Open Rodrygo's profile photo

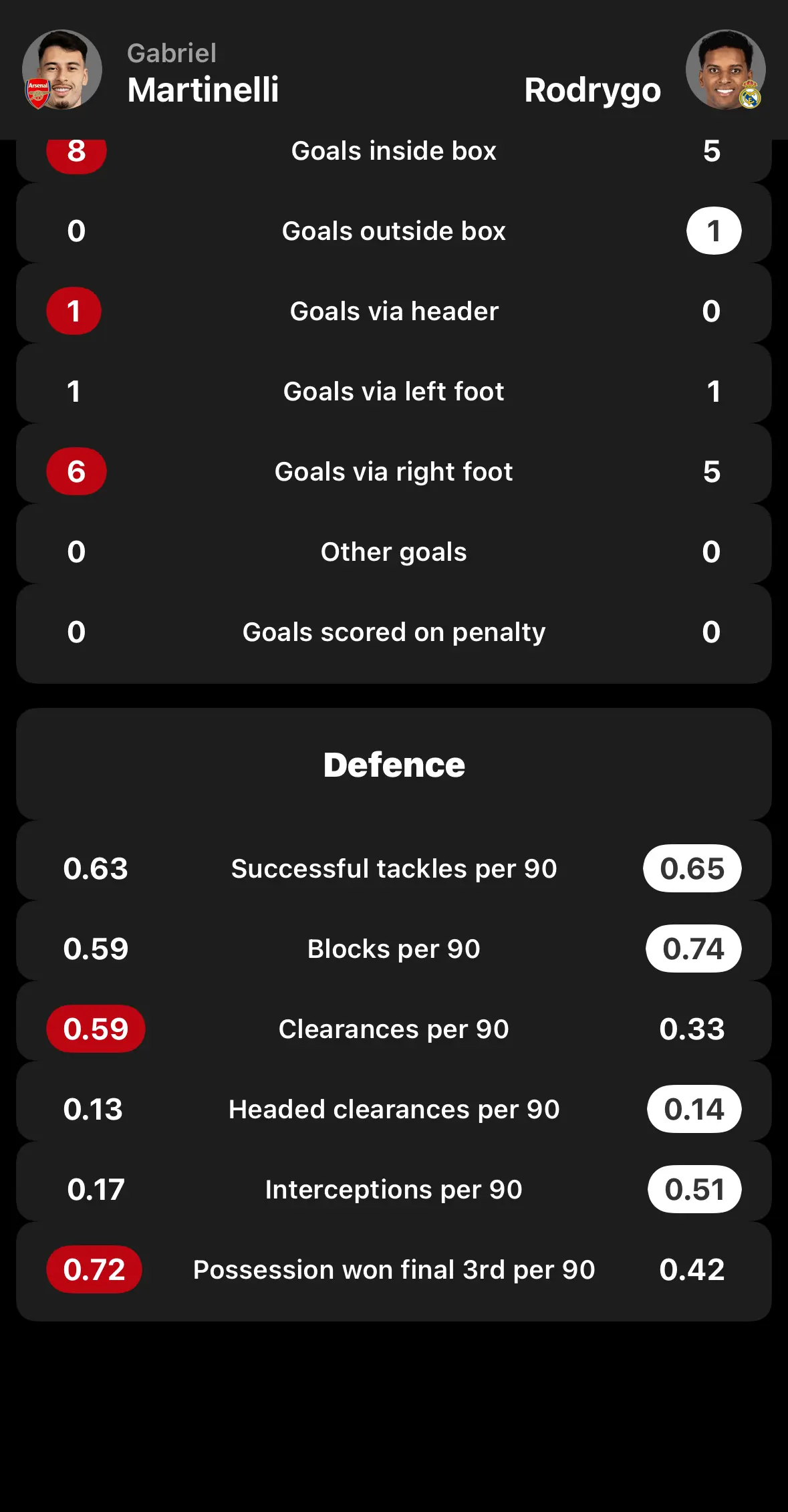point(726,70)
